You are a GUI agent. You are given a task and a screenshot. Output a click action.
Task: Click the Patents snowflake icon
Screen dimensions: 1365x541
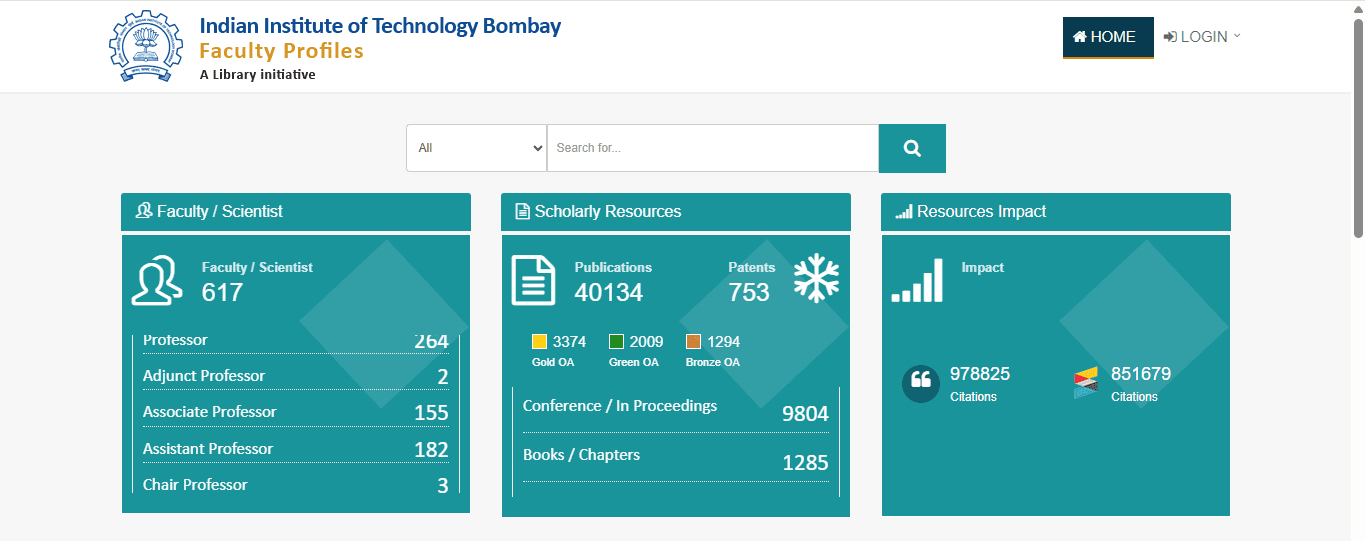[816, 279]
